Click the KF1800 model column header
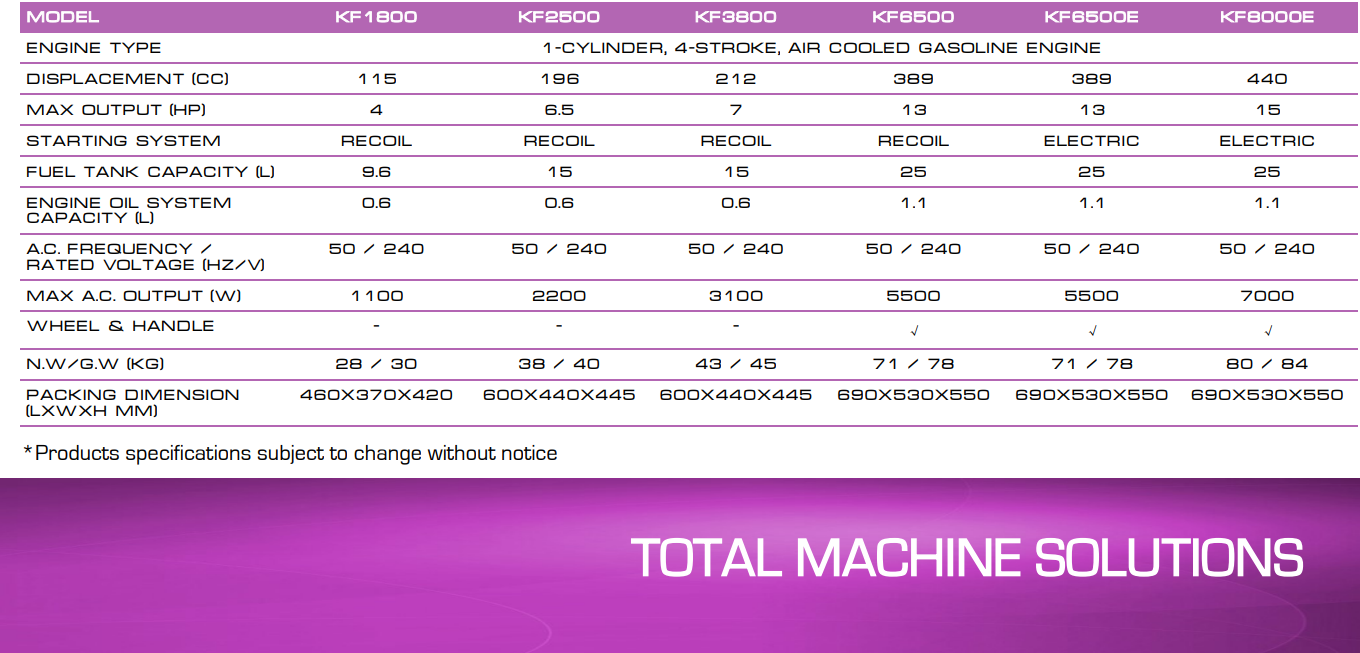Viewport: 1360px width, 653px height. (x=376, y=17)
